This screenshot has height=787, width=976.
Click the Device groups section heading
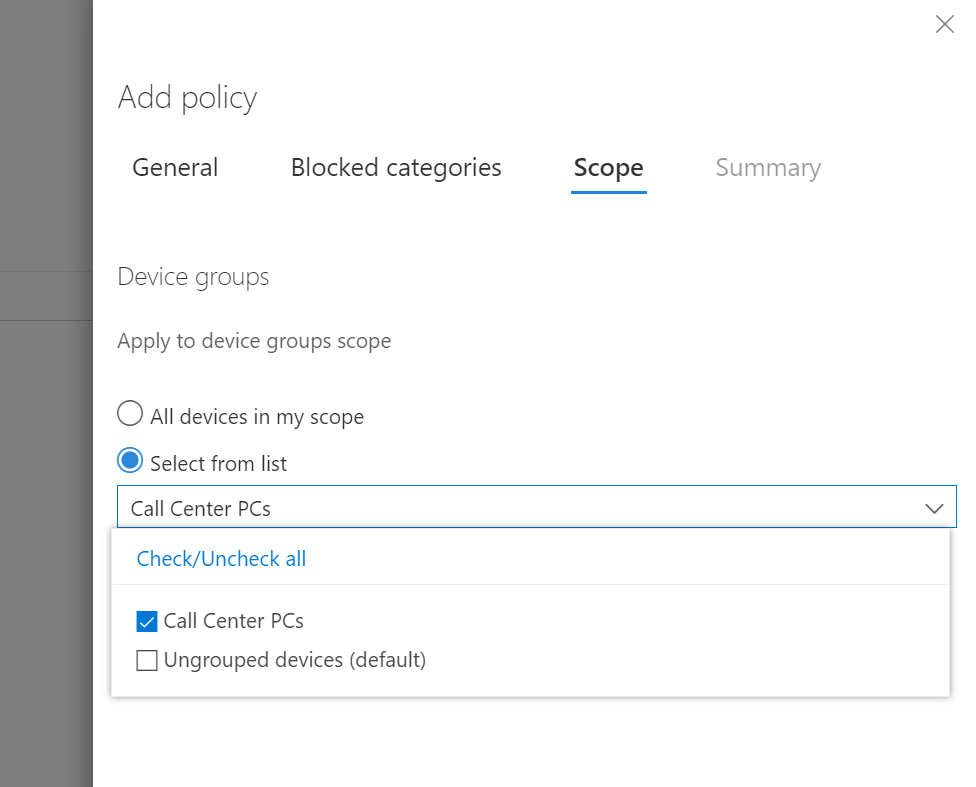(193, 277)
